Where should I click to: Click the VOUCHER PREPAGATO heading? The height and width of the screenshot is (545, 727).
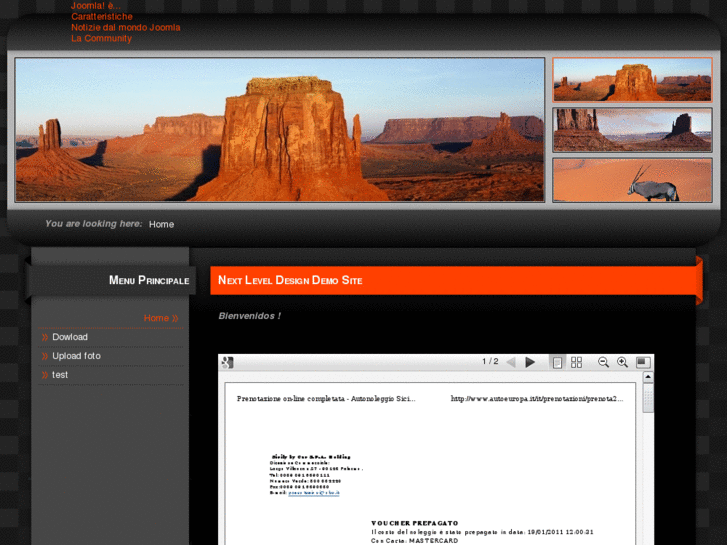pyautogui.click(x=415, y=523)
